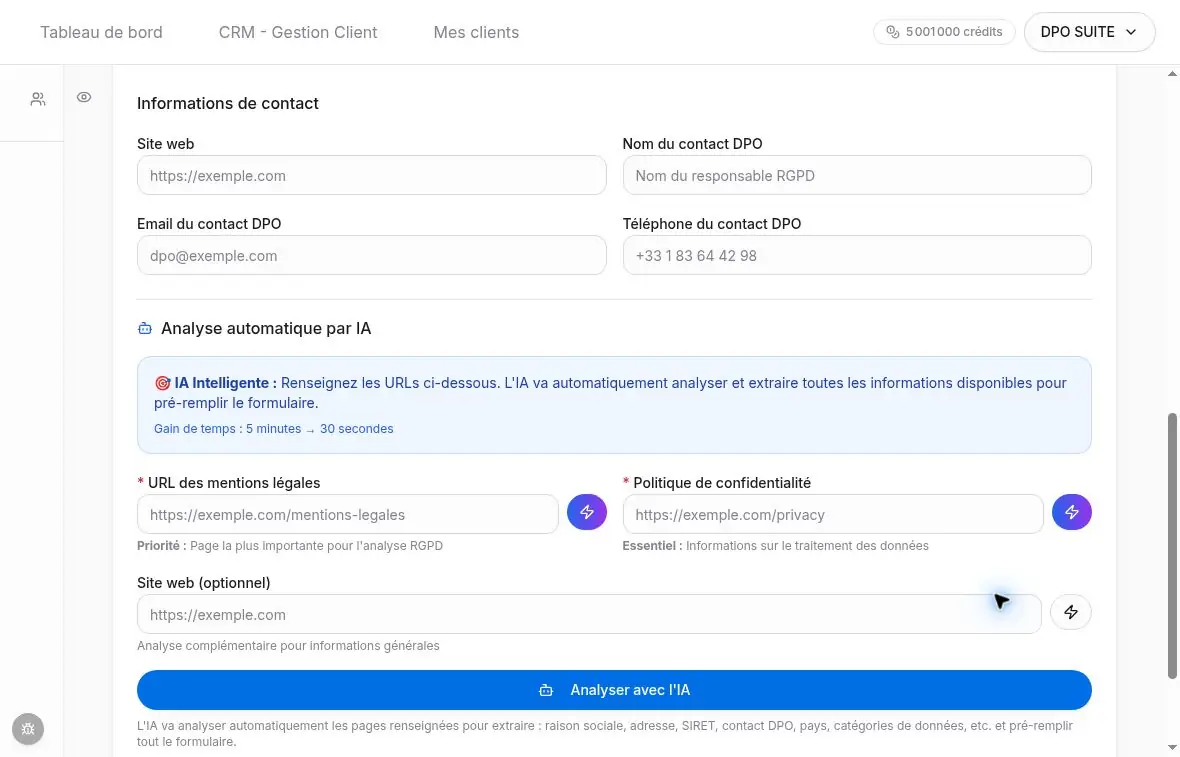Open the users icon in left sidebar
1180x757 pixels.
(38, 99)
